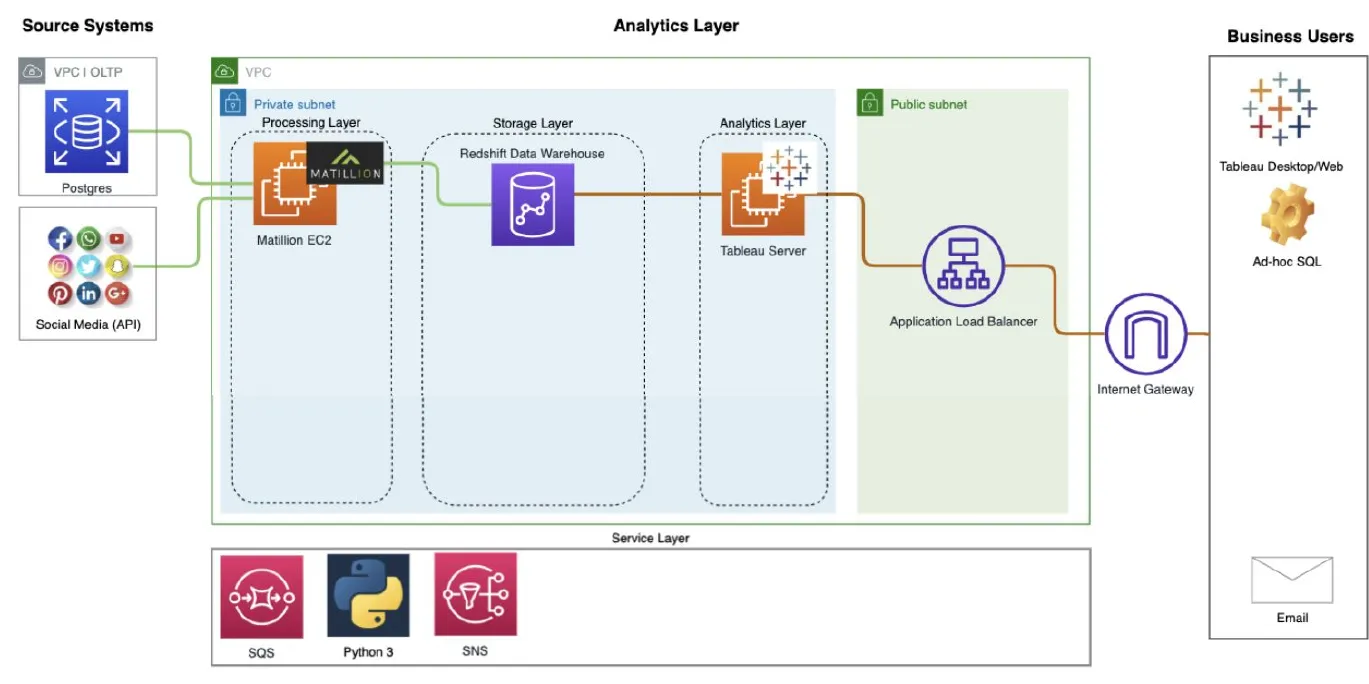The height and width of the screenshot is (684, 1369).
Task: Select the 'Email' caption
Action: point(1292,618)
